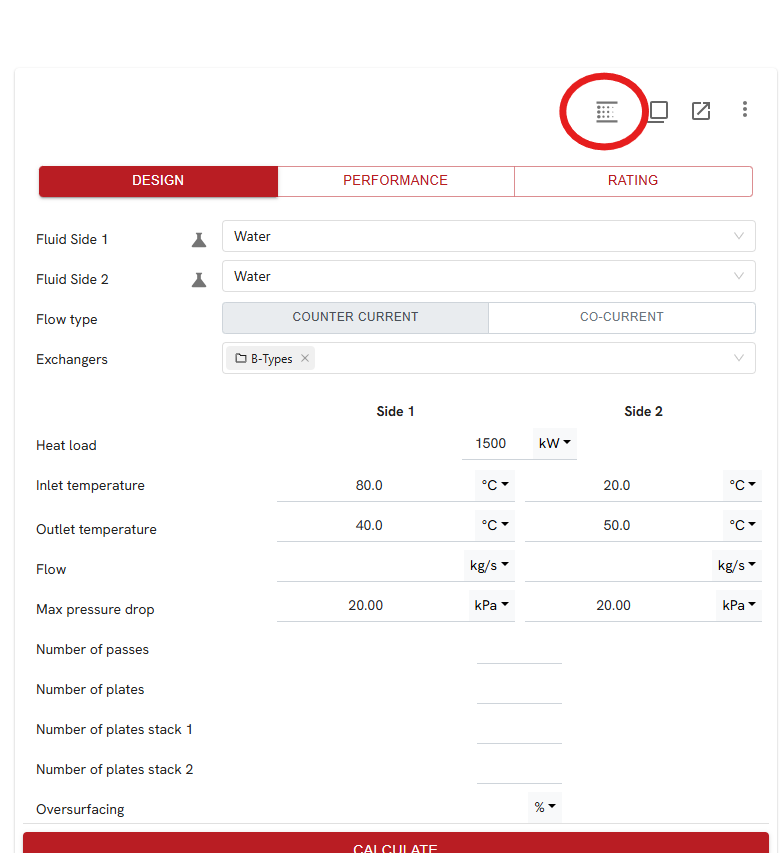Click the flask icon beside Fluid Side 1
The image size is (783, 853).
tap(199, 240)
